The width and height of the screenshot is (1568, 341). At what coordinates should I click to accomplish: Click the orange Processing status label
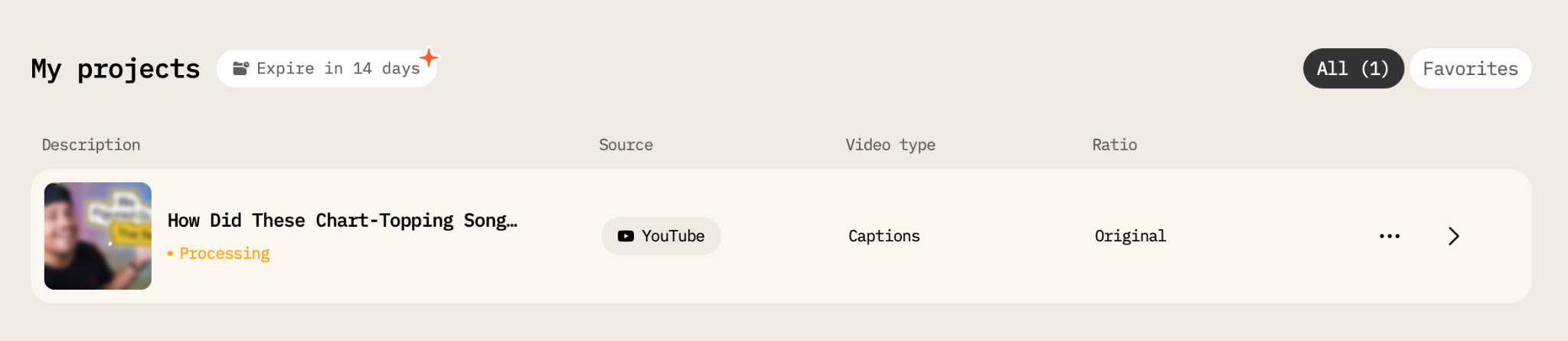pyautogui.click(x=224, y=254)
